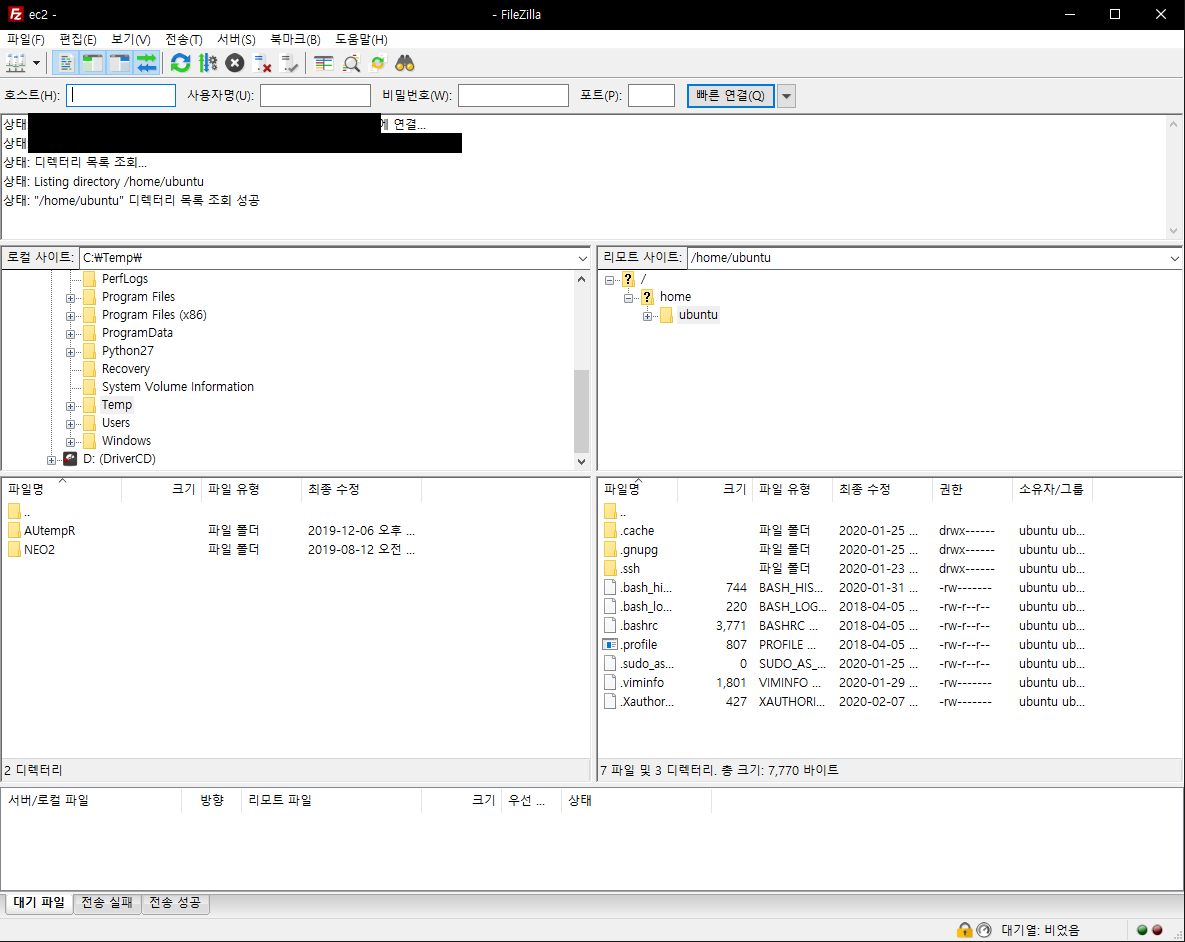This screenshot has width=1185, height=942.
Task: Select the Windows folder in local tree
Action: [x=126, y=441]
